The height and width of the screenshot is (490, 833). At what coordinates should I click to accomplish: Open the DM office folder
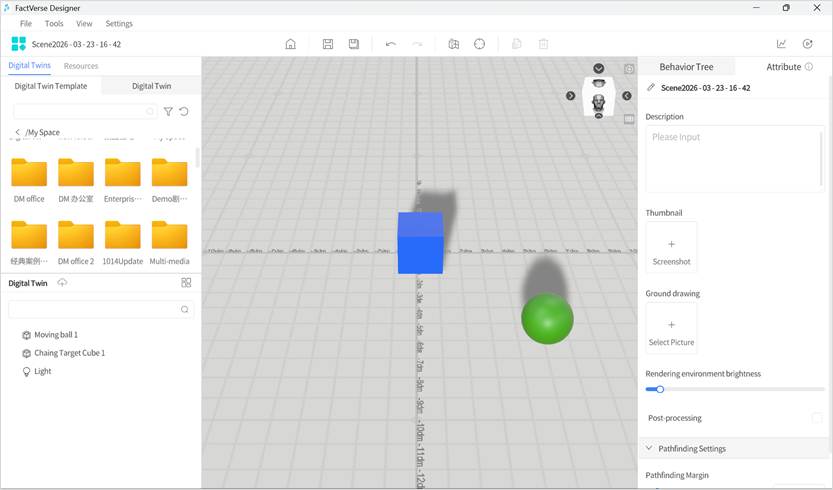29,181
